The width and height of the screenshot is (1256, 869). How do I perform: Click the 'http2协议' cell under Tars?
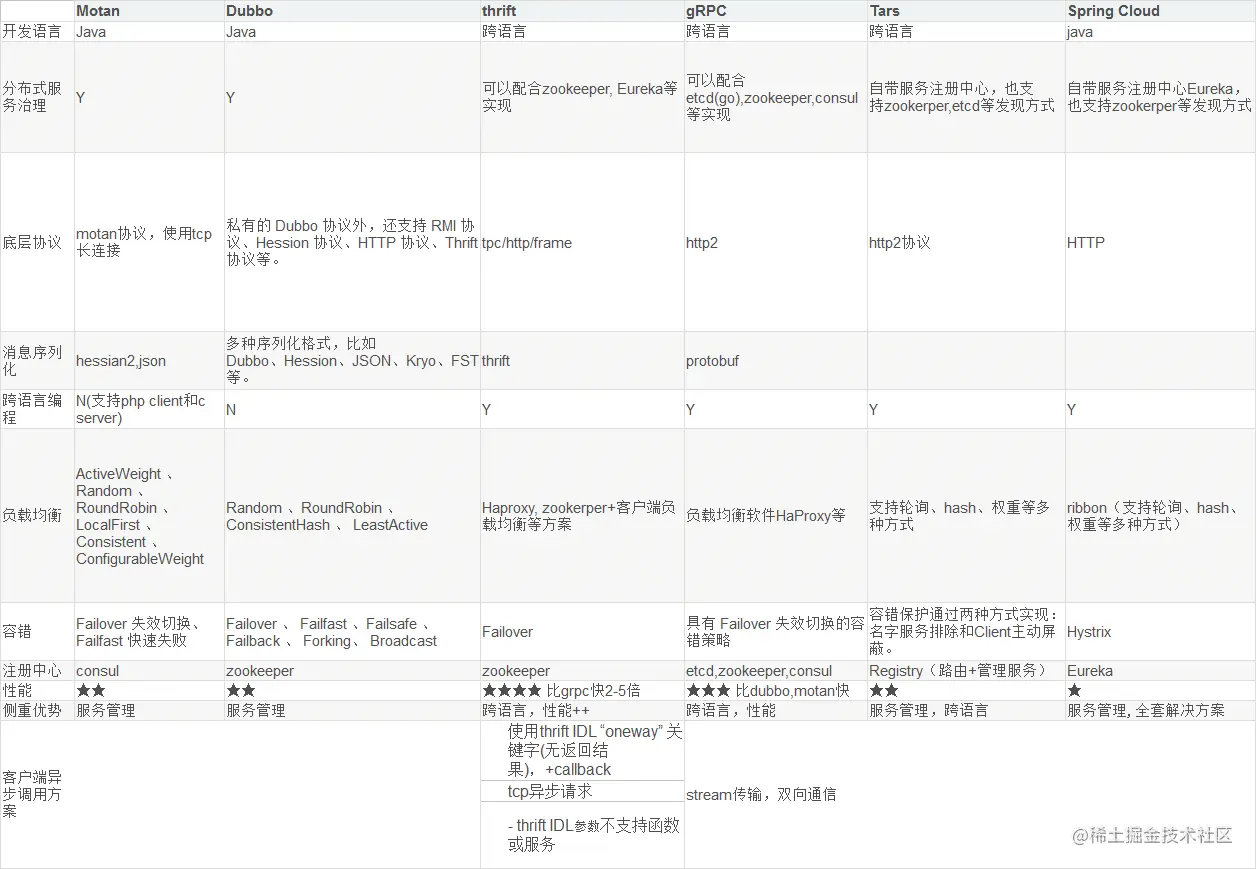tap(900, 242)
